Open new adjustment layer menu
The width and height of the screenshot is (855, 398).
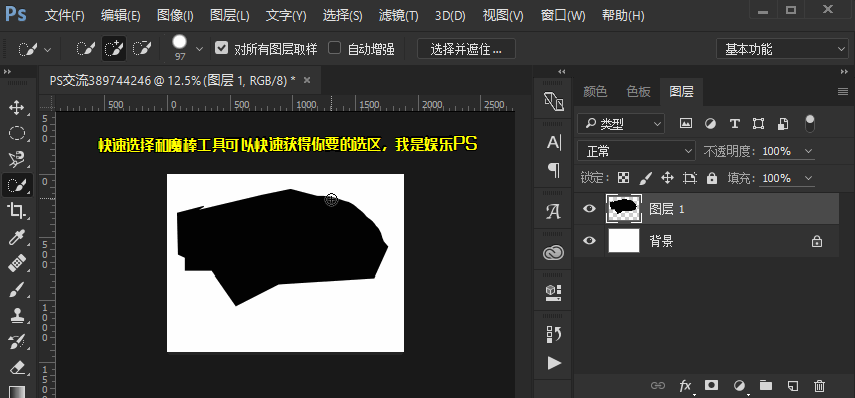click(x=740, y=386)
